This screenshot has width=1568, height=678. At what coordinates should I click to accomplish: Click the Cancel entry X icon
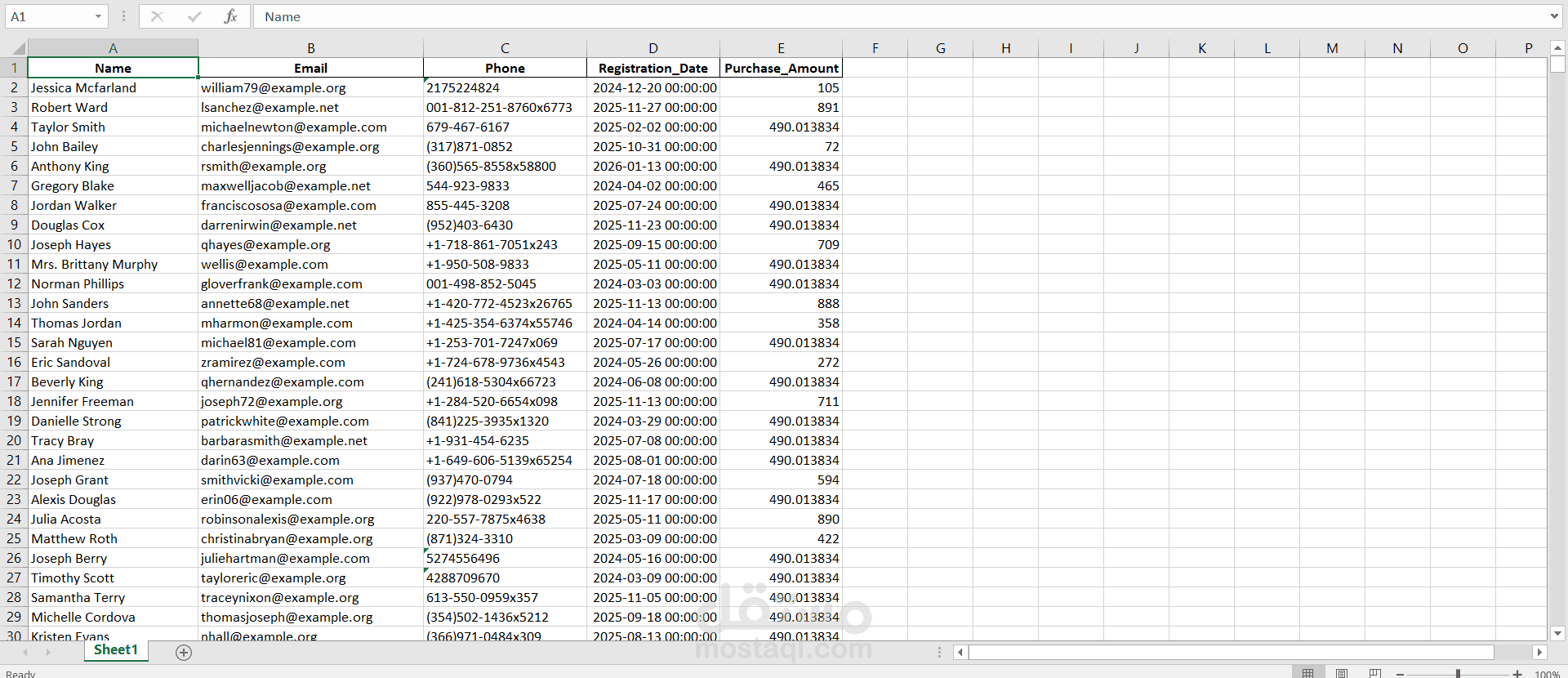[158, 16]
